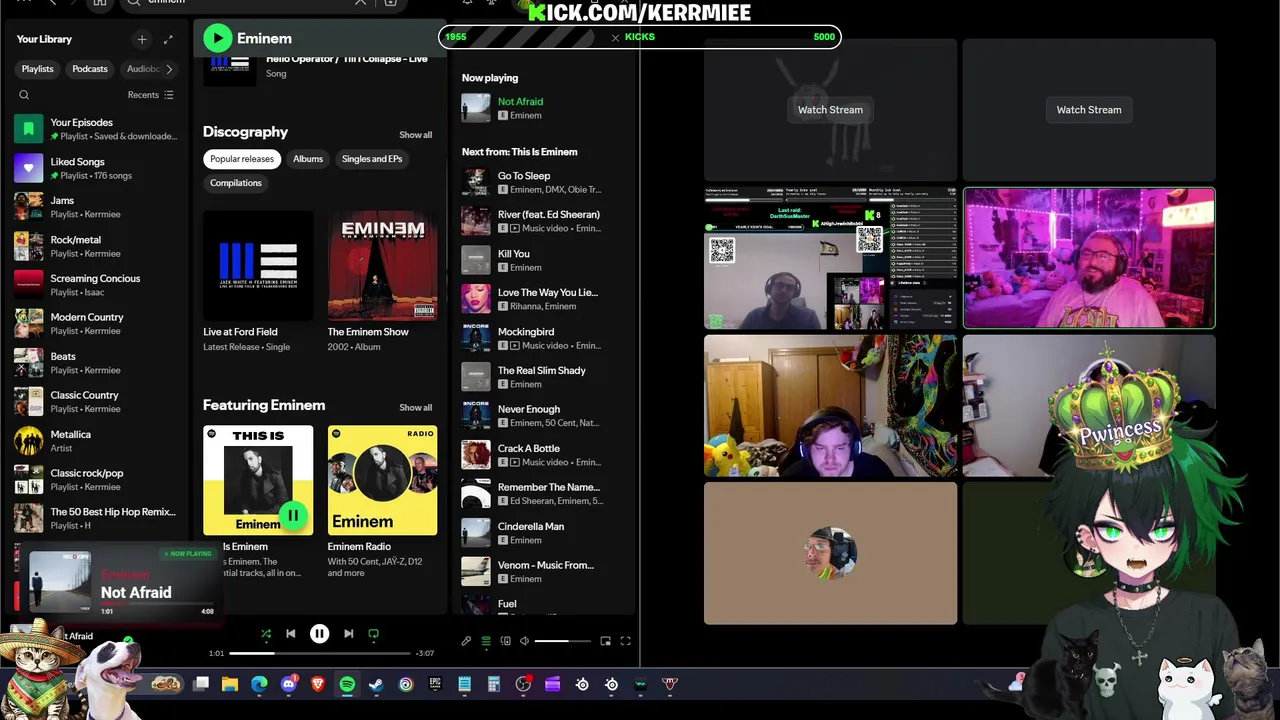Open the Live at Ford Field cover
This screenshot has height=720, width=1280.
click(258, 265)
